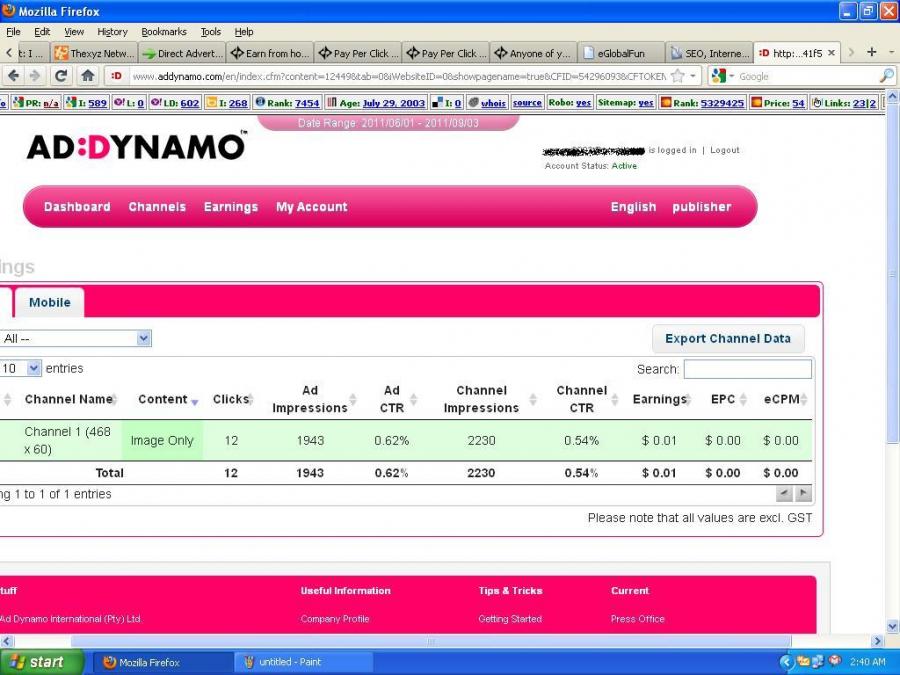Click the Ad Dynamo logo
Viewport: 900px width, 675px height.
click(x=137, y=146)
